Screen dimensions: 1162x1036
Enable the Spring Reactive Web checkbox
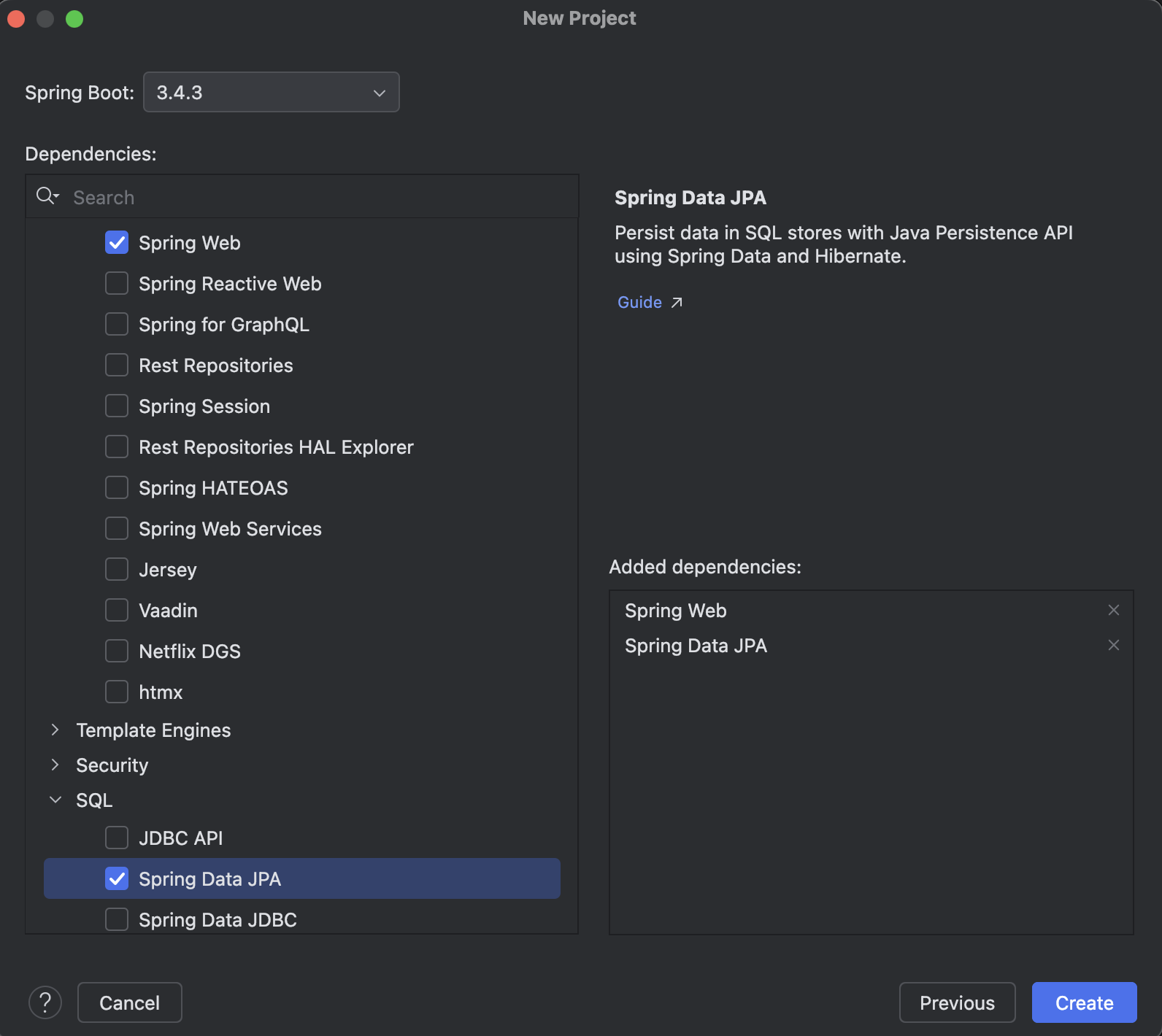[x=117, y=283]
